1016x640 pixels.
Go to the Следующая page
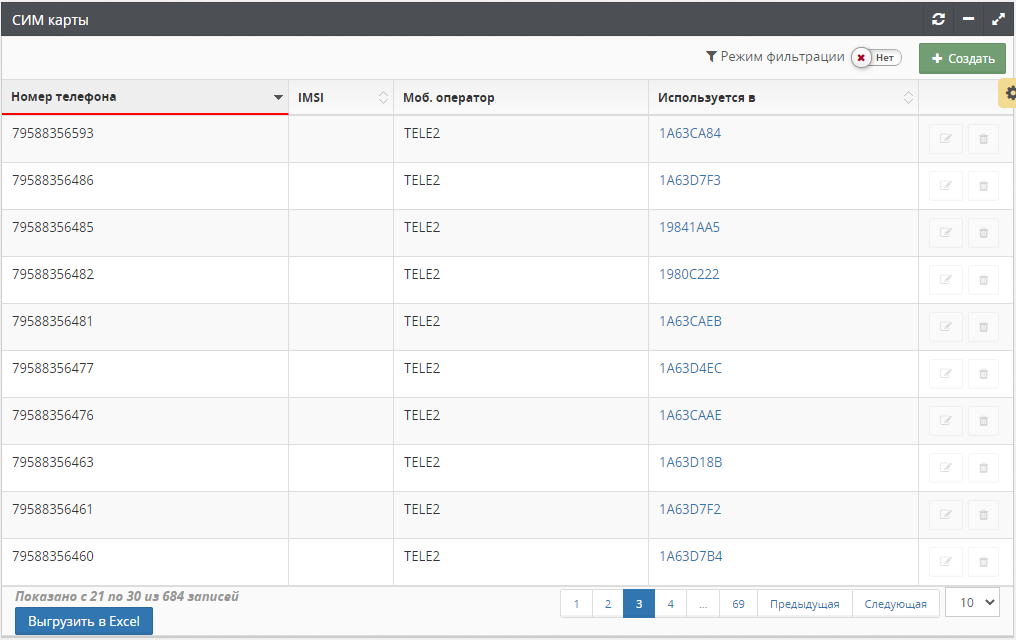(895, 604)
